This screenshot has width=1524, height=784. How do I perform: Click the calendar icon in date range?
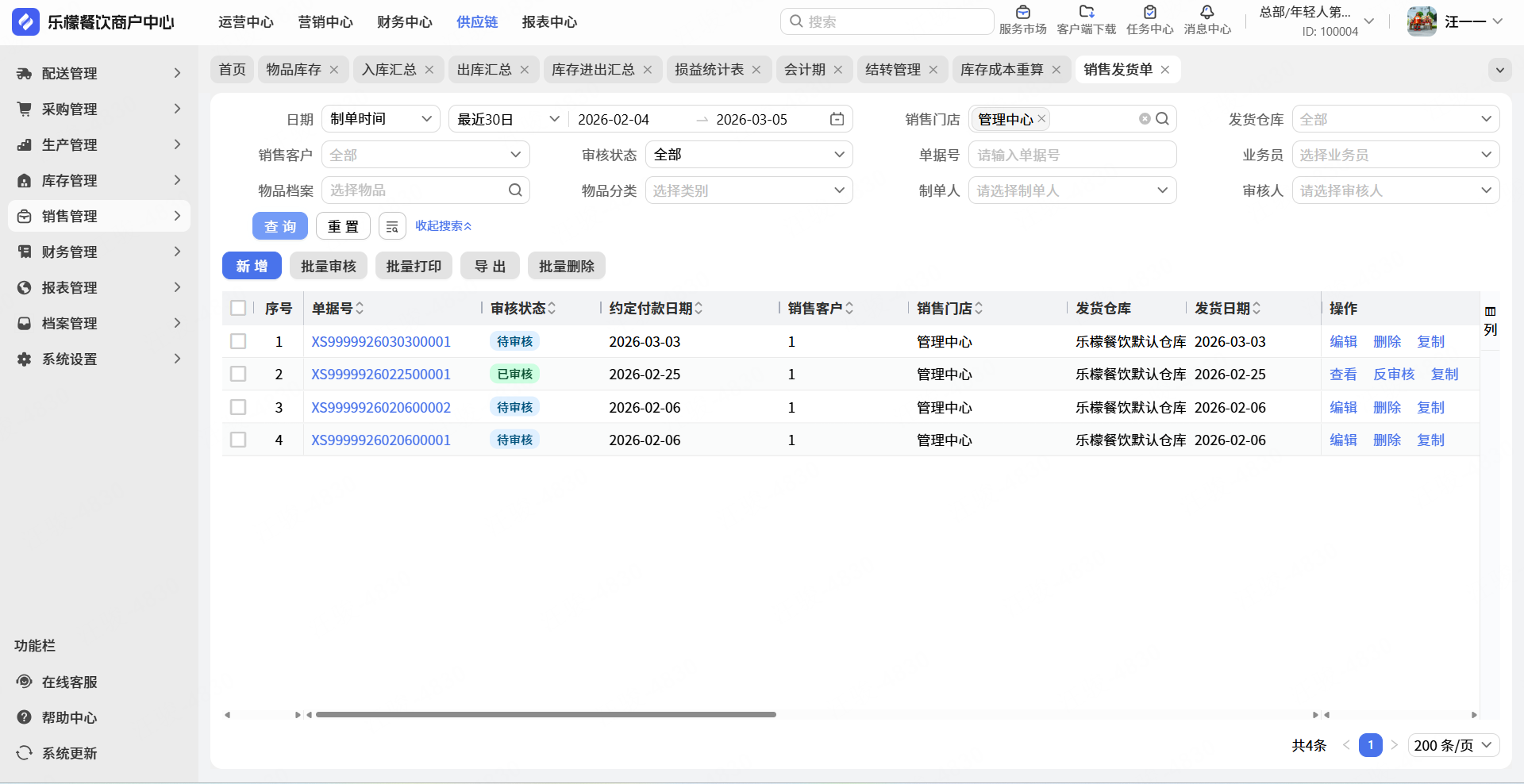[x=837, y=119]
